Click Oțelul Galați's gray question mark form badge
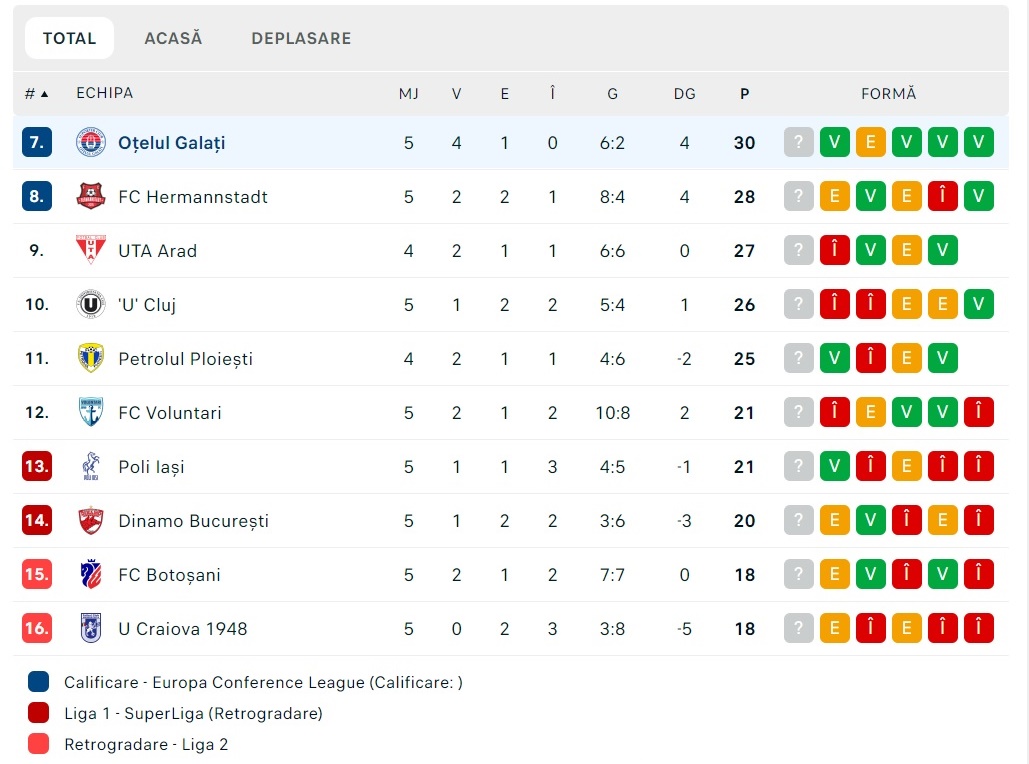The width and height of the screenshot is (1029, 764). 799,142
